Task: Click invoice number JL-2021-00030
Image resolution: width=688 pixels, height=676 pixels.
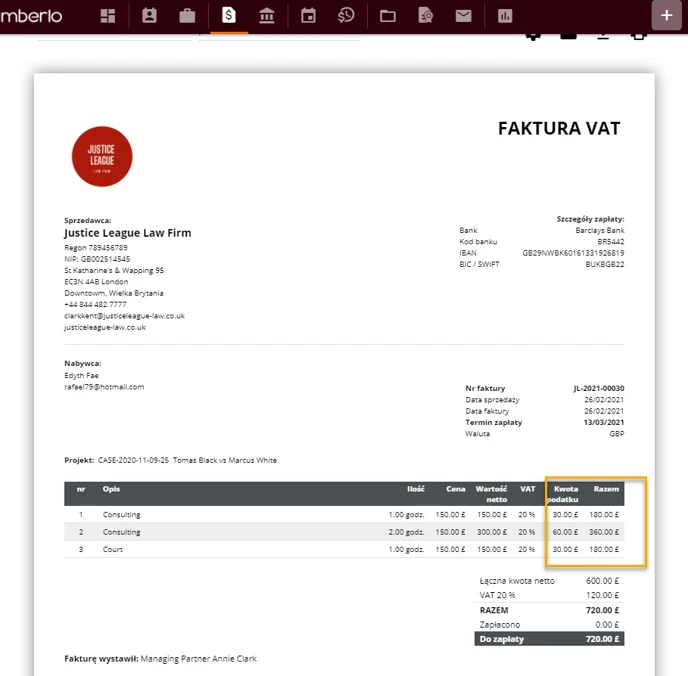Action: pyautogui.click(x=599, y=388)
